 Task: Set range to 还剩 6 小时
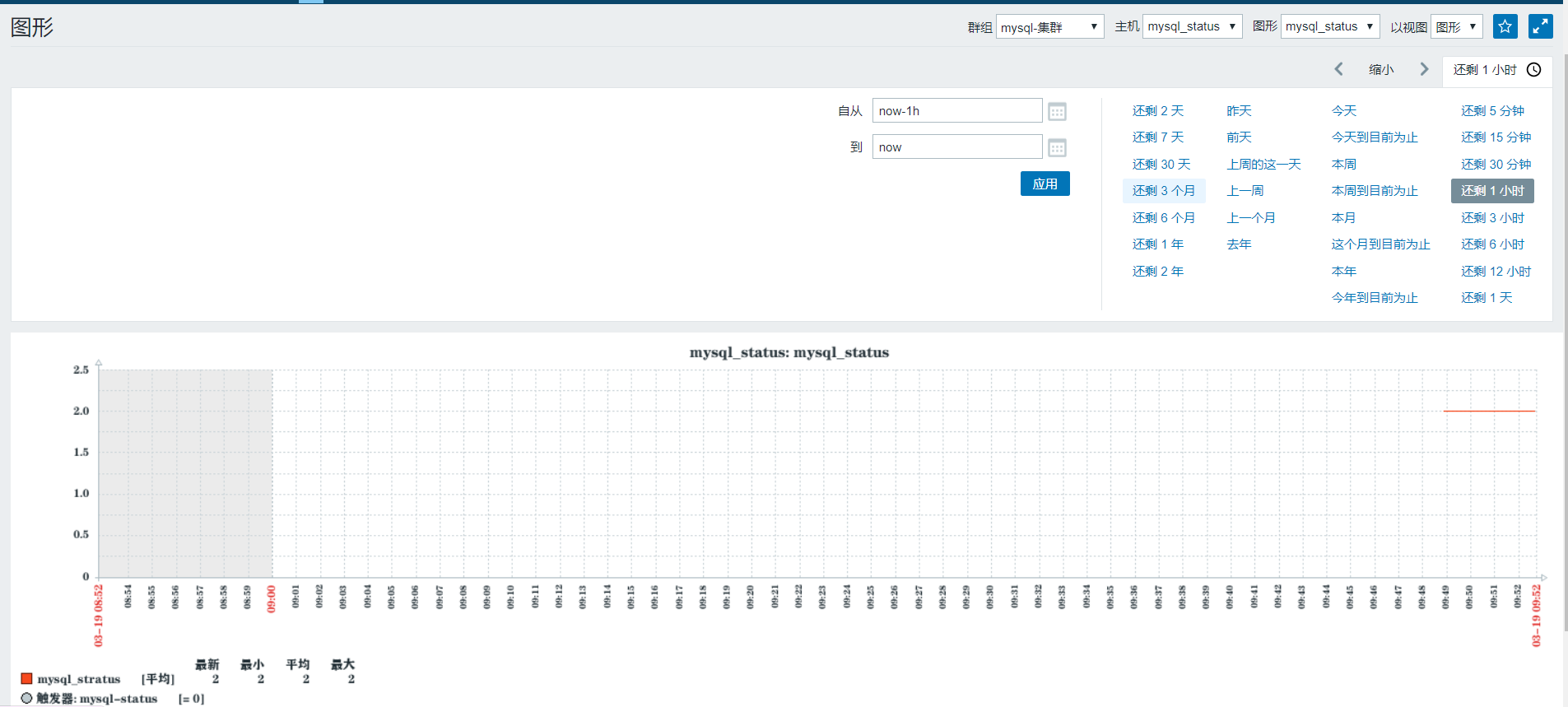point(1492,244)
